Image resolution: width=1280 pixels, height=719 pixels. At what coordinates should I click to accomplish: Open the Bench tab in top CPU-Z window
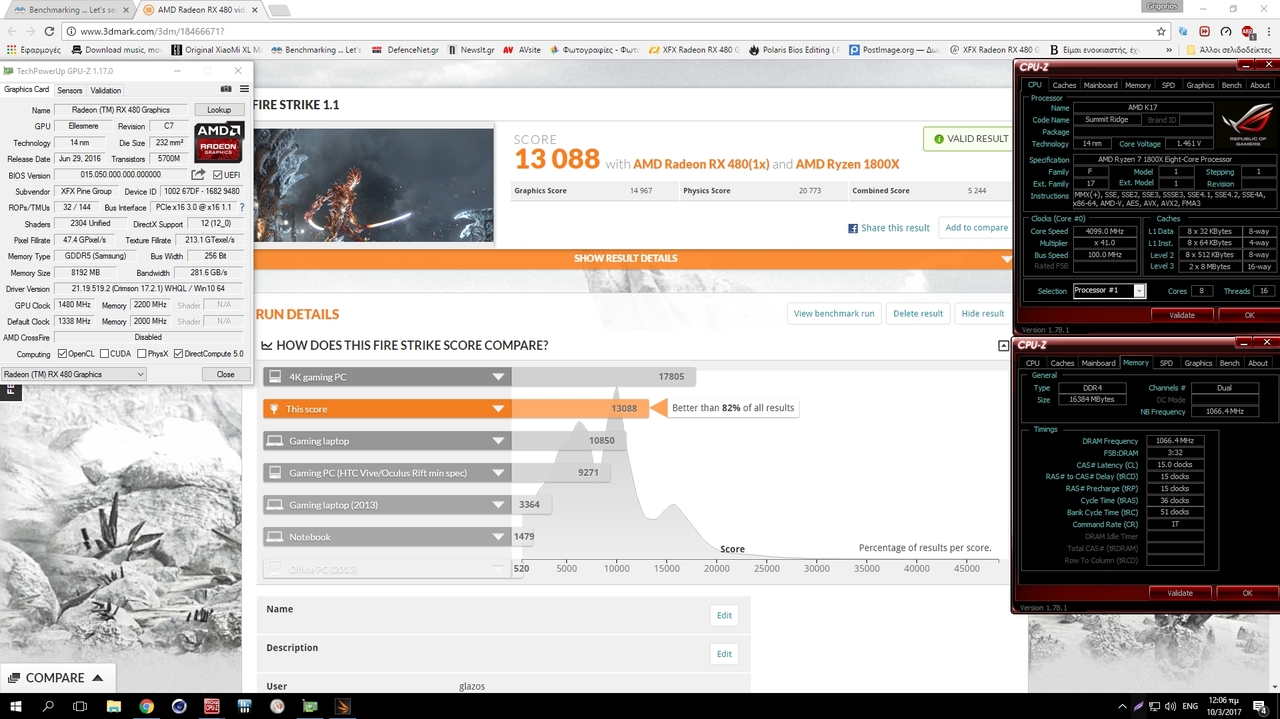coord(1232,85)
